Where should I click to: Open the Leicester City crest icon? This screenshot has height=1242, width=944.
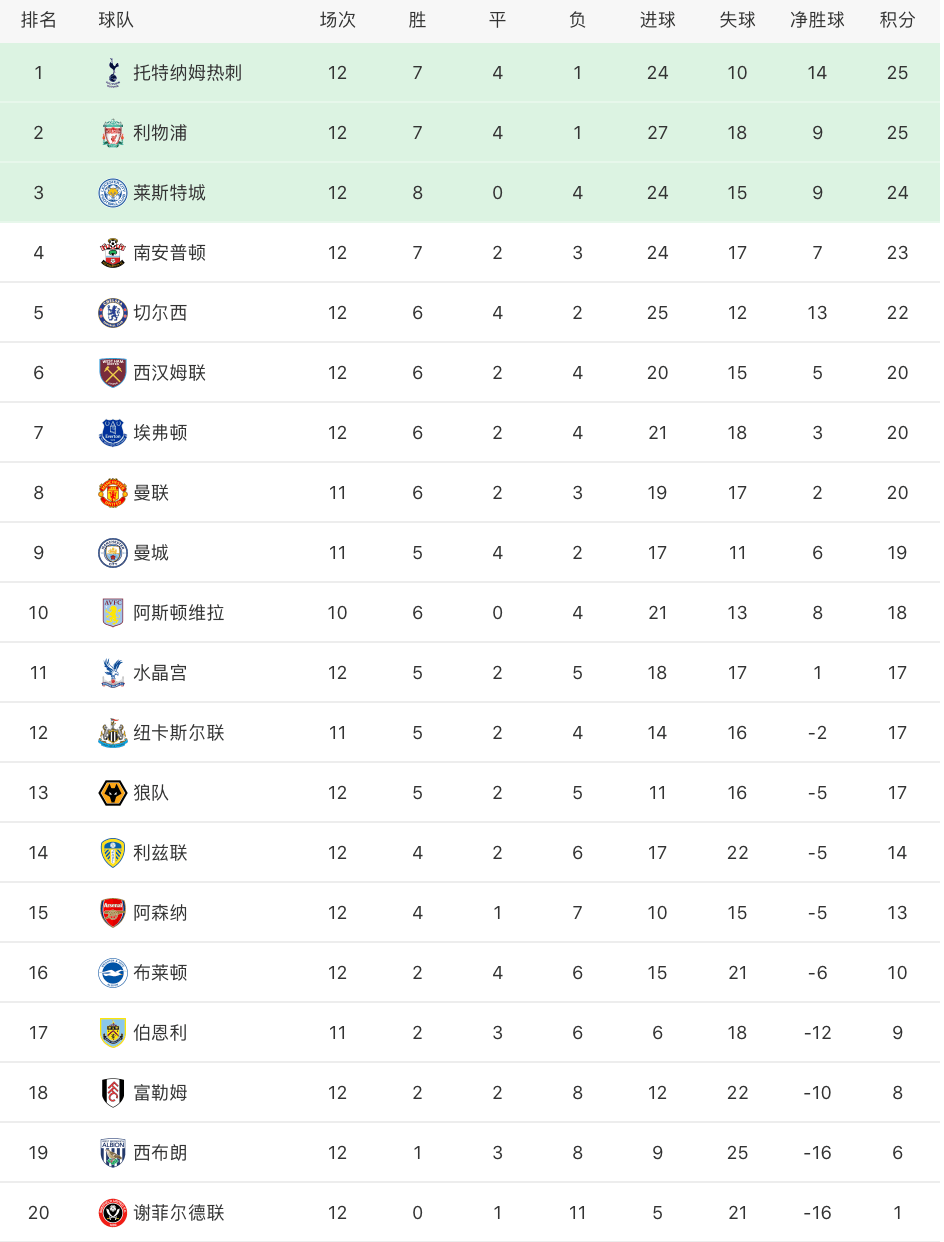tap(113, 193)
